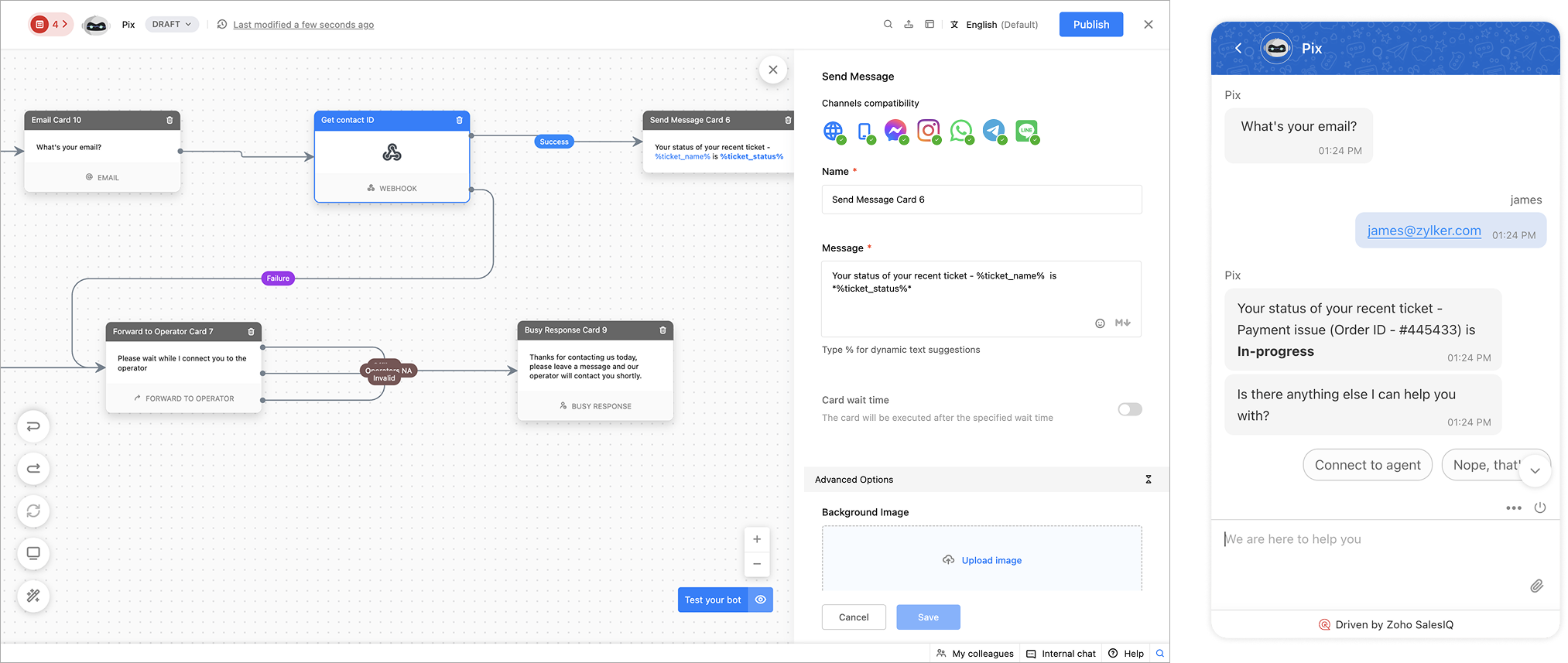Click the Markdown formatting icon
This screenshot has width=1568, height=663.
coord(1122,323)
